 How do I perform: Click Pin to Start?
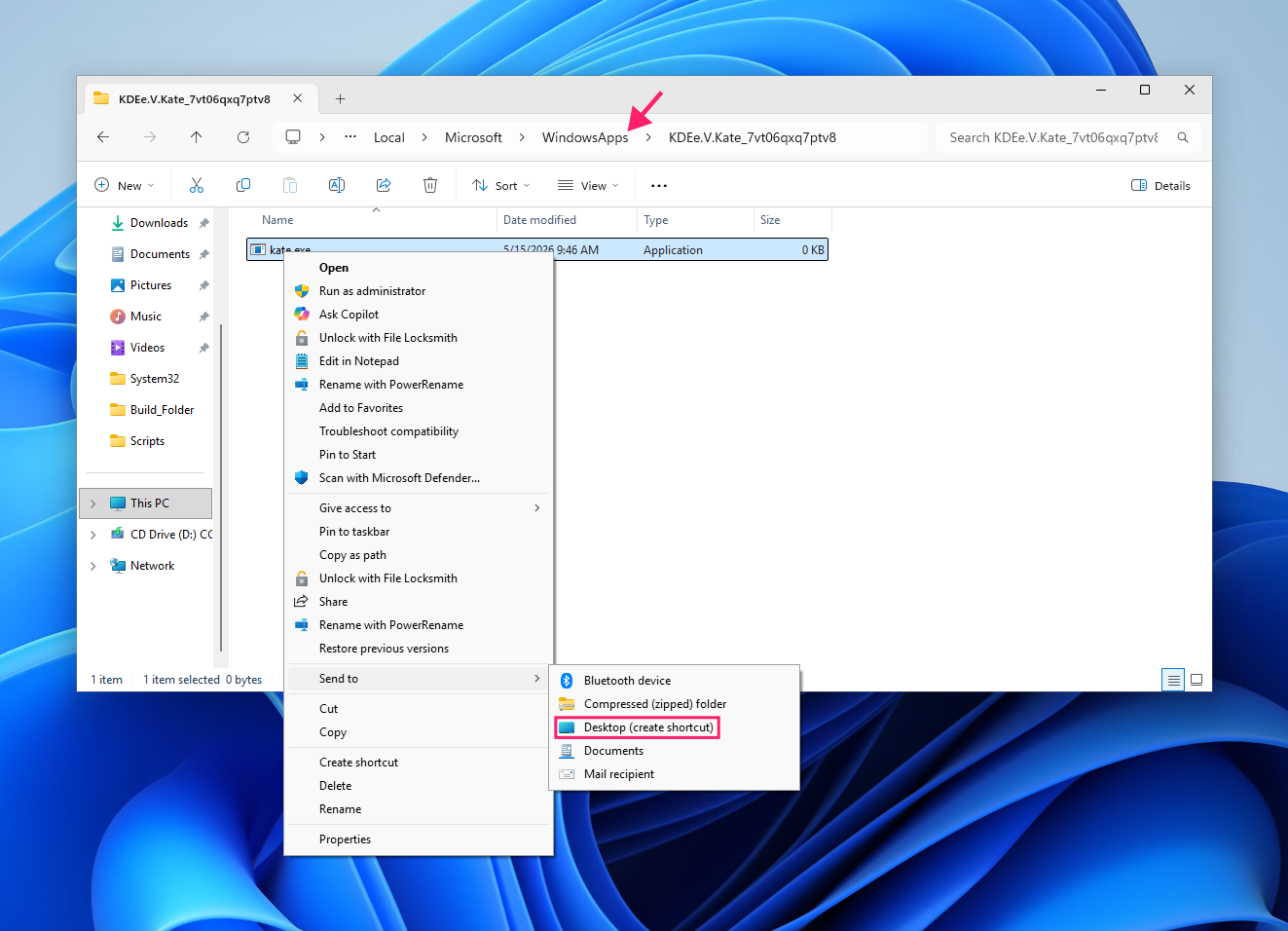point(419,455)
